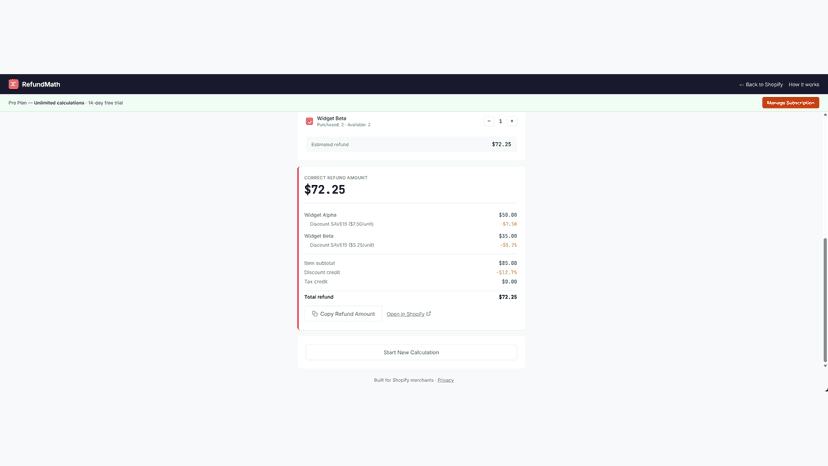Click the Item subtotal $85.00 value
Viewport: 828px width, 466px height.
(507, 263)
